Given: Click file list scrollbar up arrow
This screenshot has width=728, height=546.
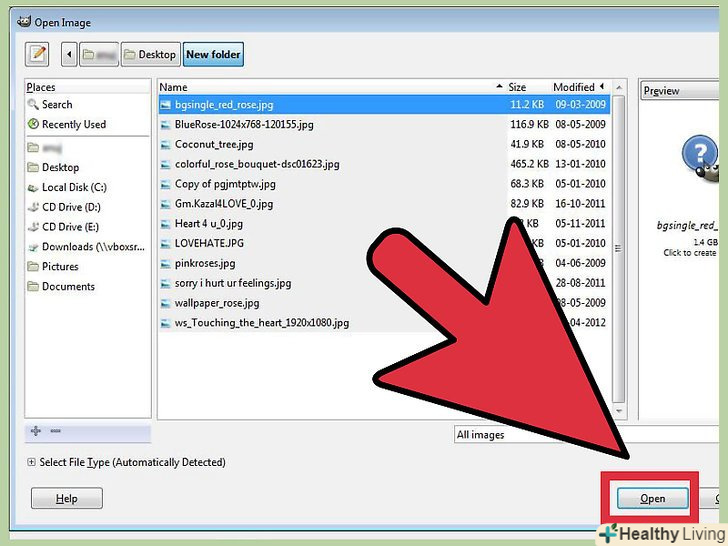Looking at the screenshot, I should tap(618, 87).
